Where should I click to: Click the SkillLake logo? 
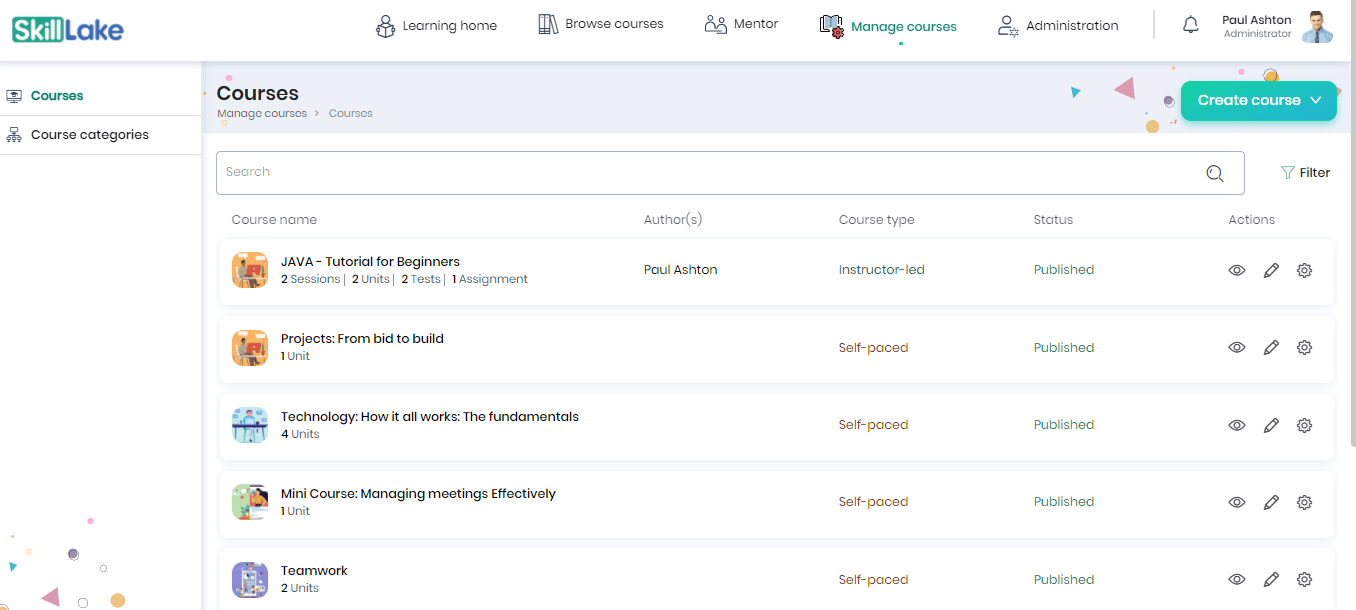coord(68,30)
